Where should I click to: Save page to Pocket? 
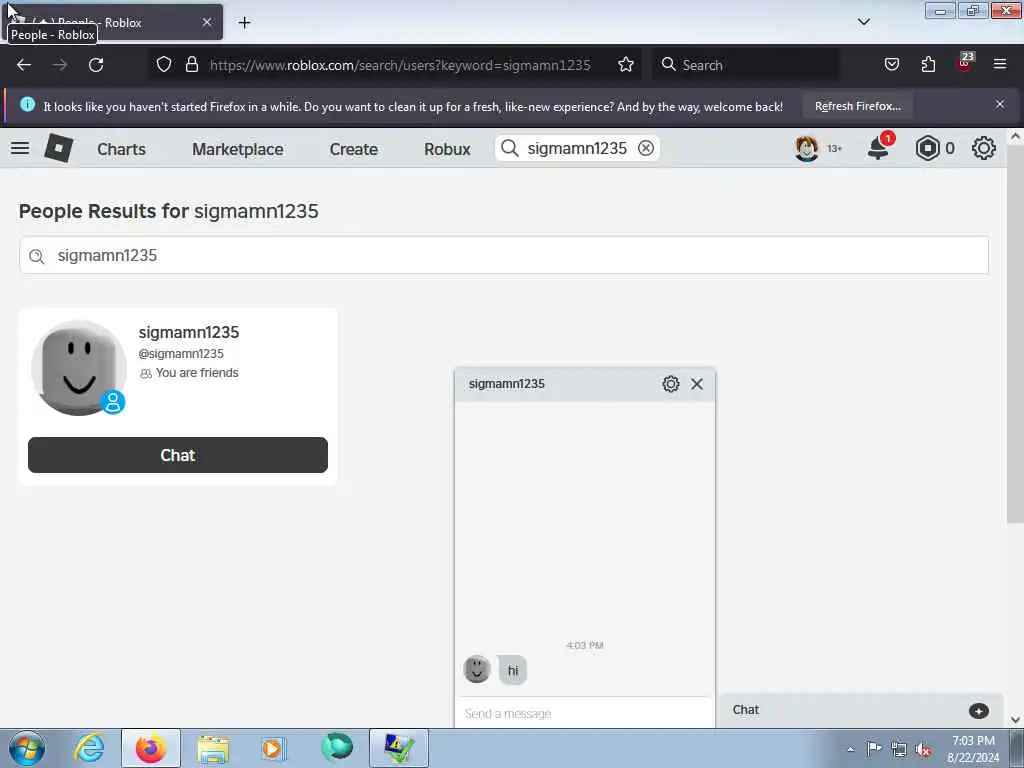(x=891, y=65)
